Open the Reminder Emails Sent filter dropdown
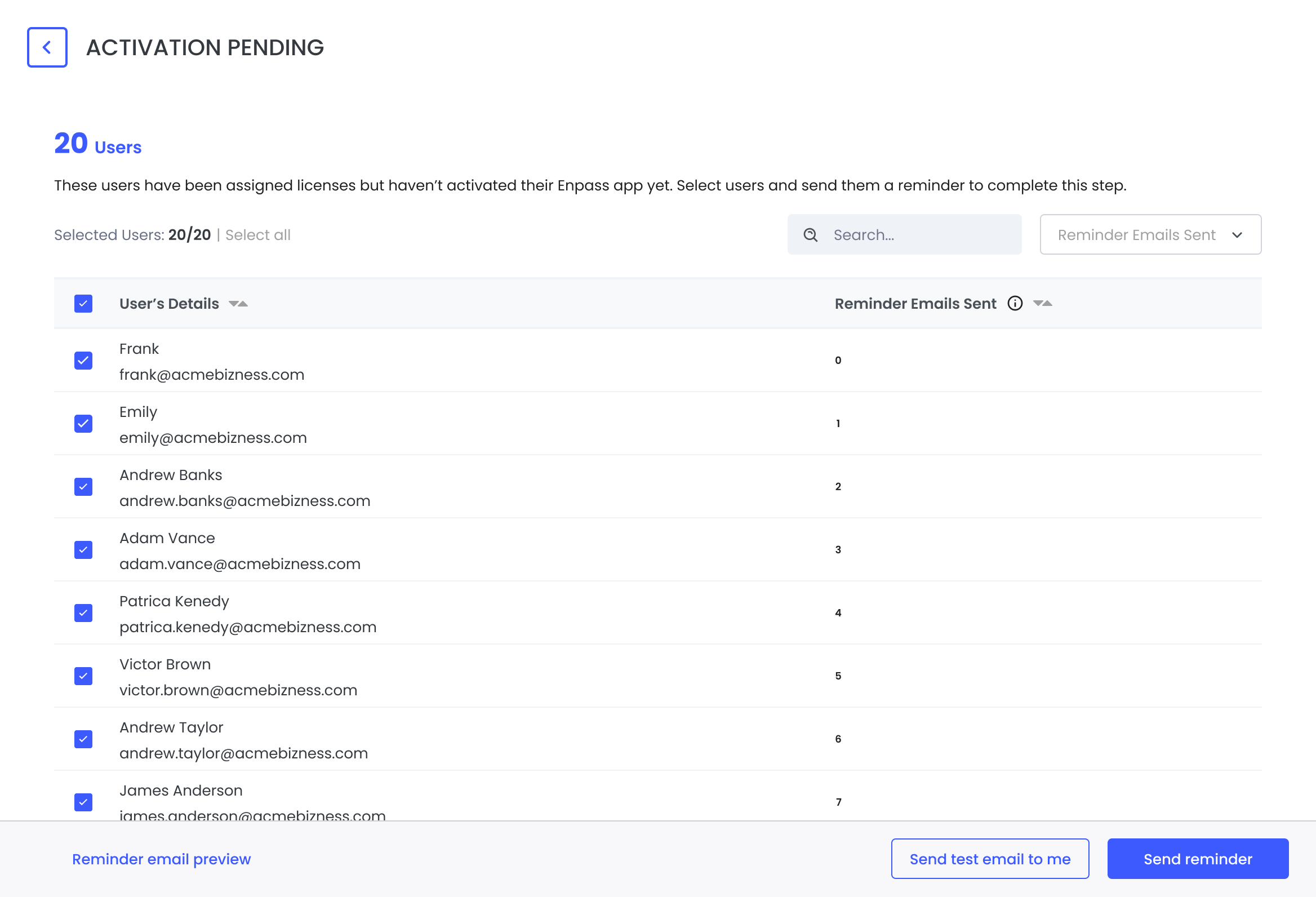Screen dimensions: 1316x897 point(1150,234)
